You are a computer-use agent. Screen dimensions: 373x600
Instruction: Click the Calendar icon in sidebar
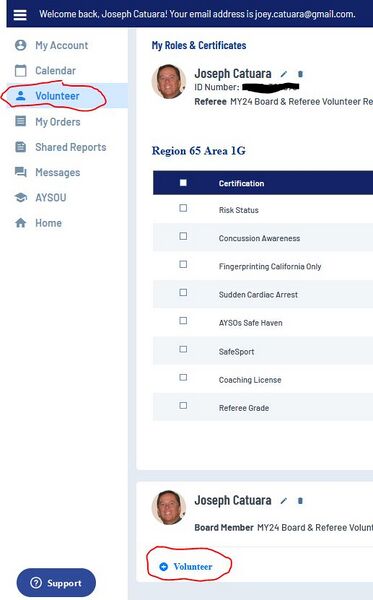coord(21,70)
